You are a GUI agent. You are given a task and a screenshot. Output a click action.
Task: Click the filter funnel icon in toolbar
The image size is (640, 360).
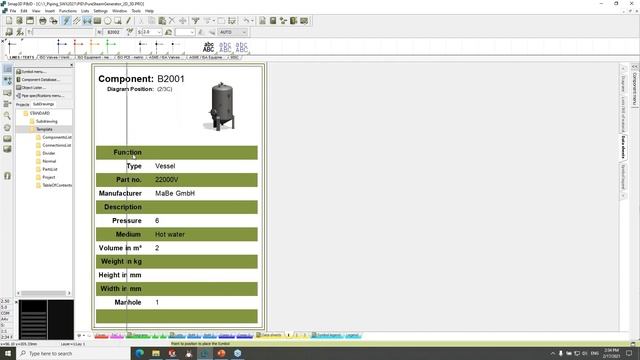point(196,21)
